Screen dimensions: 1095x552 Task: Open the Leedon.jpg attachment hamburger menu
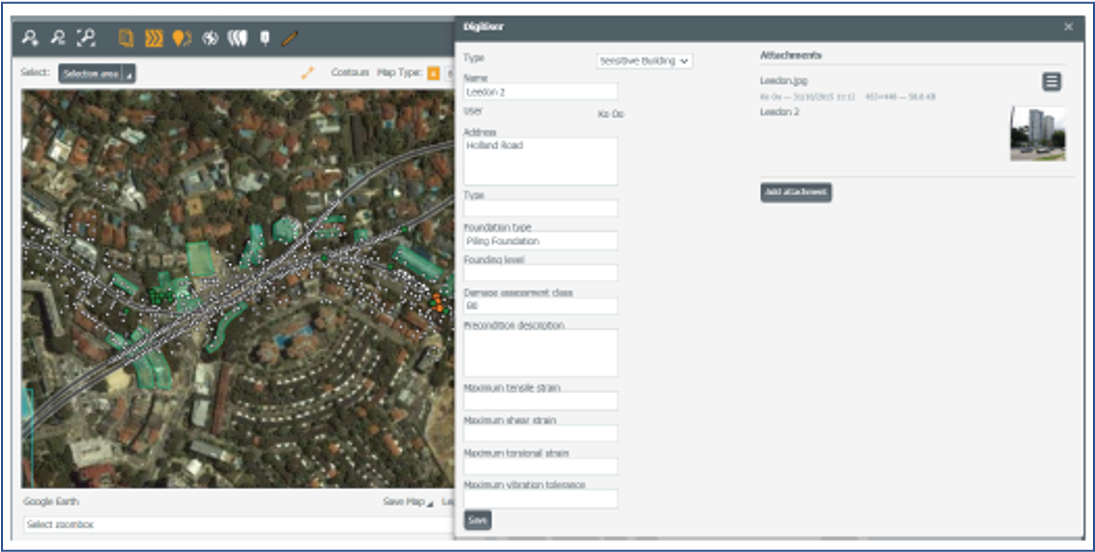point(1052,82)
